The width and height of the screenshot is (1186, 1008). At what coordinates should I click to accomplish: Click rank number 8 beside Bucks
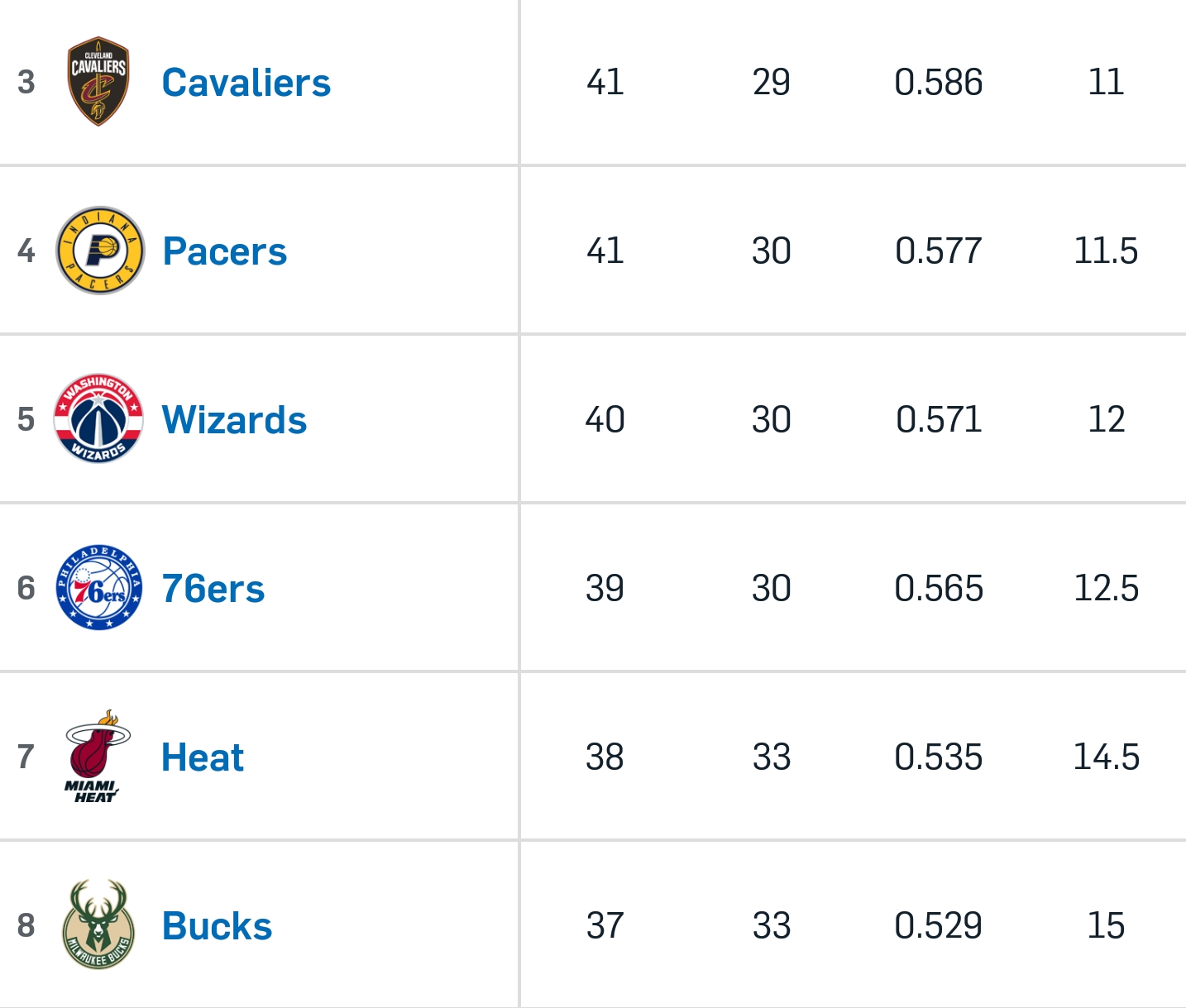26,925
